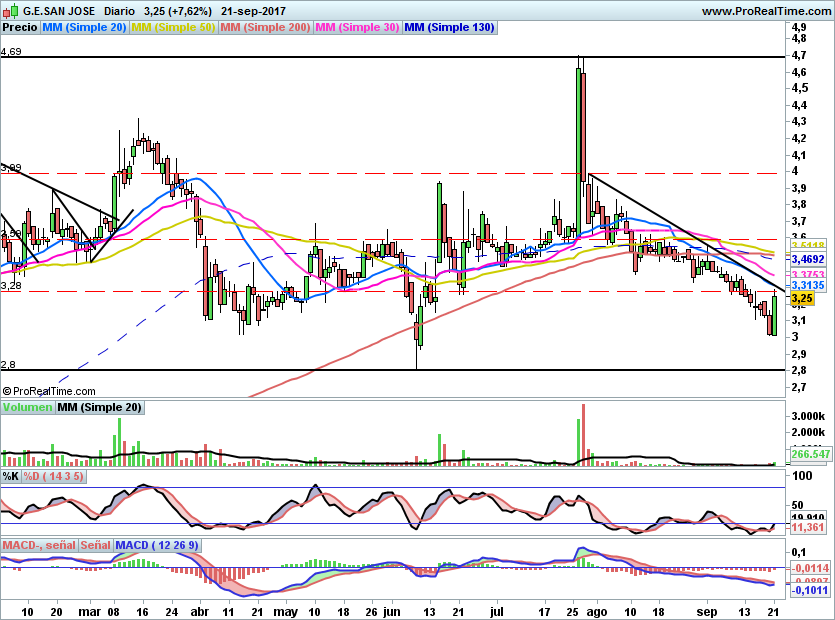Select MM (Simple 20) in the volume panel
Image resolution: width=835 pixels, height=620 pixels.
tap(99, 407)
